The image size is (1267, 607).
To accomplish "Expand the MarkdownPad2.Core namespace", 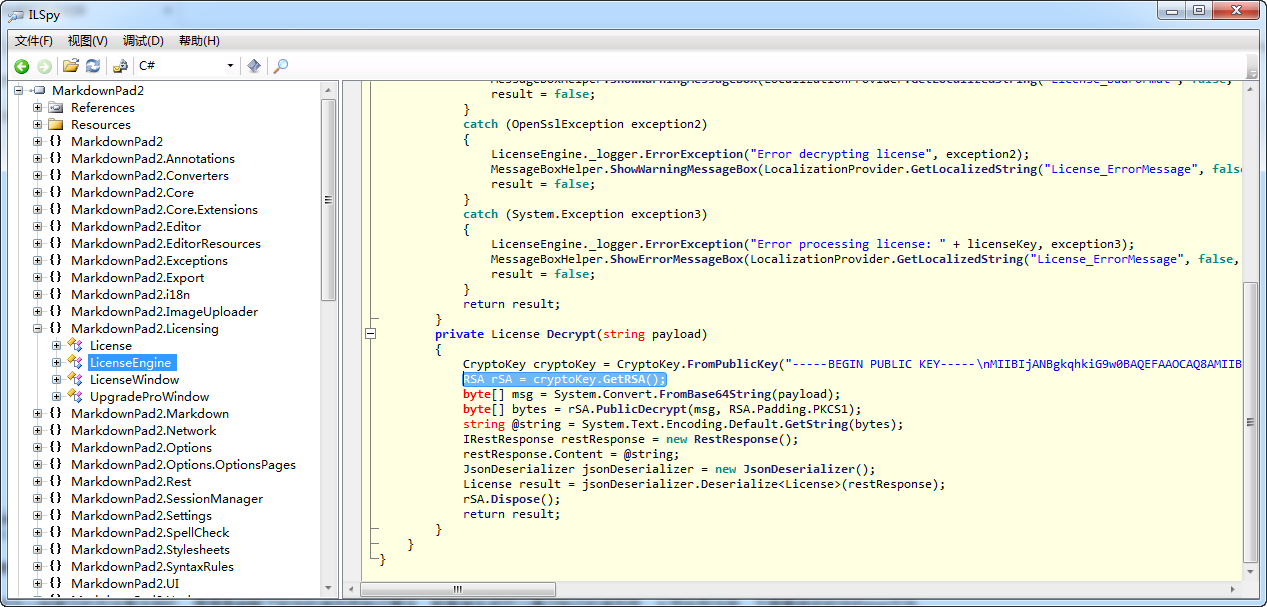I will 38,193.
